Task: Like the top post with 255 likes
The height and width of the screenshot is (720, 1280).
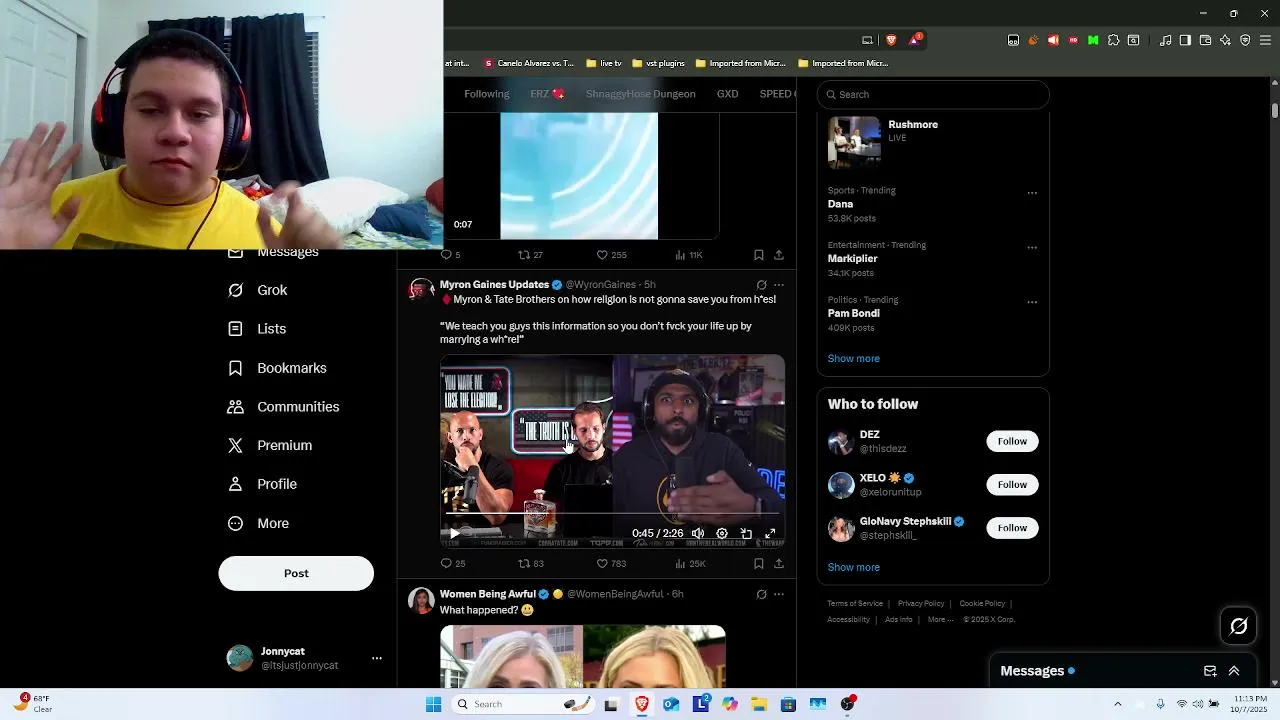Action: [x=611, y=255]
